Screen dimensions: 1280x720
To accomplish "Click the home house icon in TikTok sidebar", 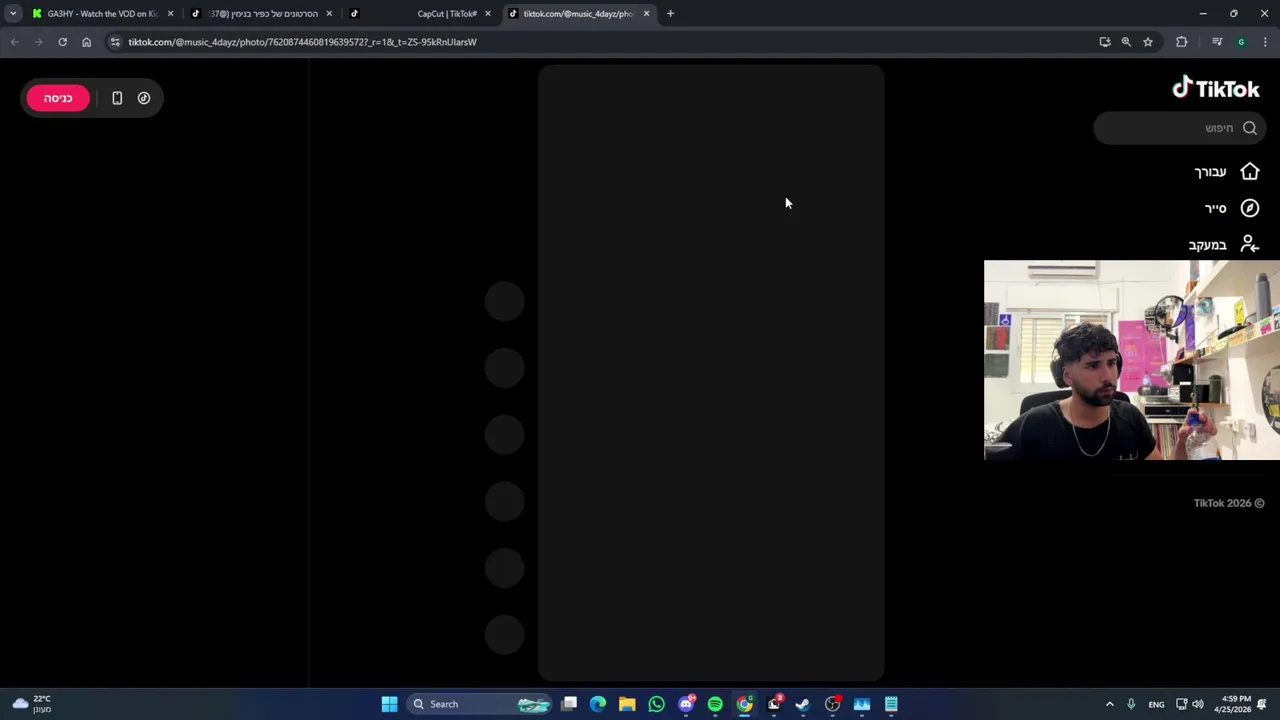I will tap(1249, 172).
